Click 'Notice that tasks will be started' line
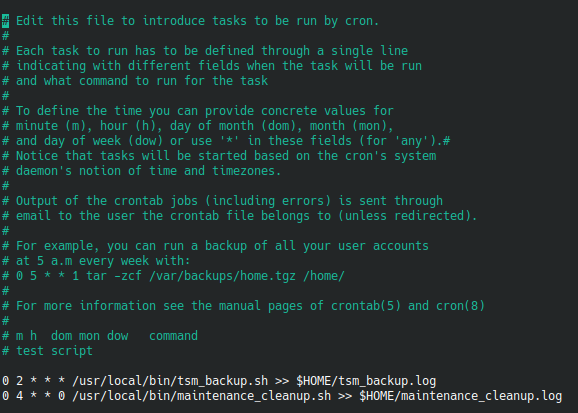 (219, 156)
